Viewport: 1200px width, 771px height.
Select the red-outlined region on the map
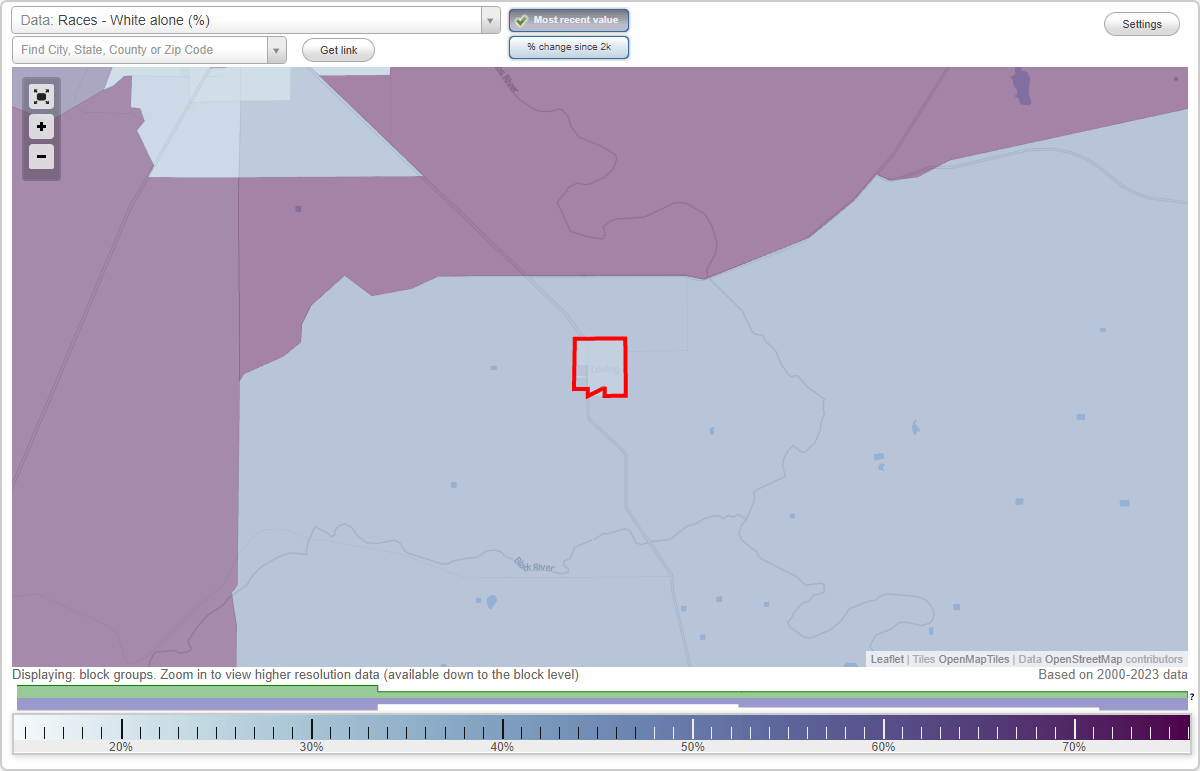pos(599,366)
